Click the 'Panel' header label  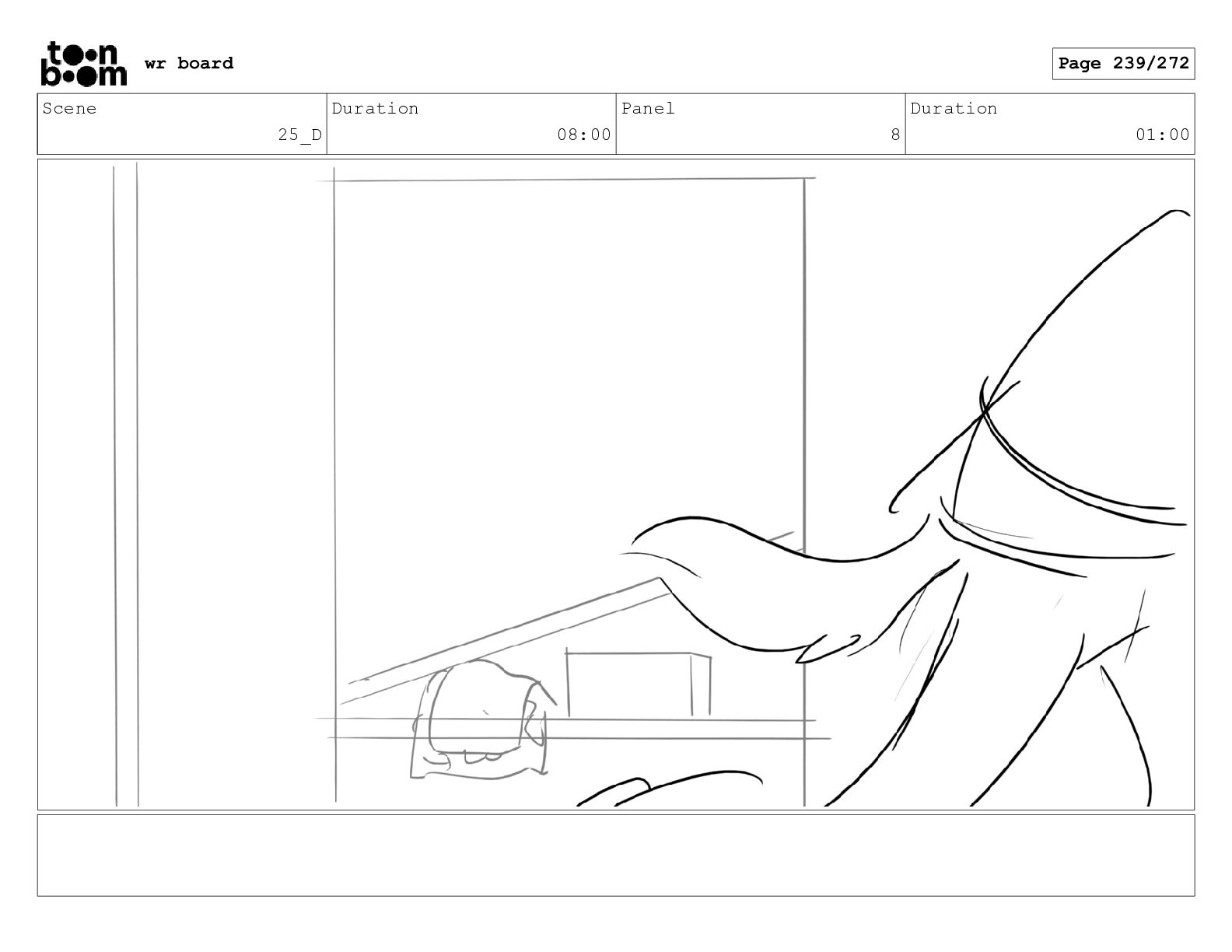tap(648, 108)
